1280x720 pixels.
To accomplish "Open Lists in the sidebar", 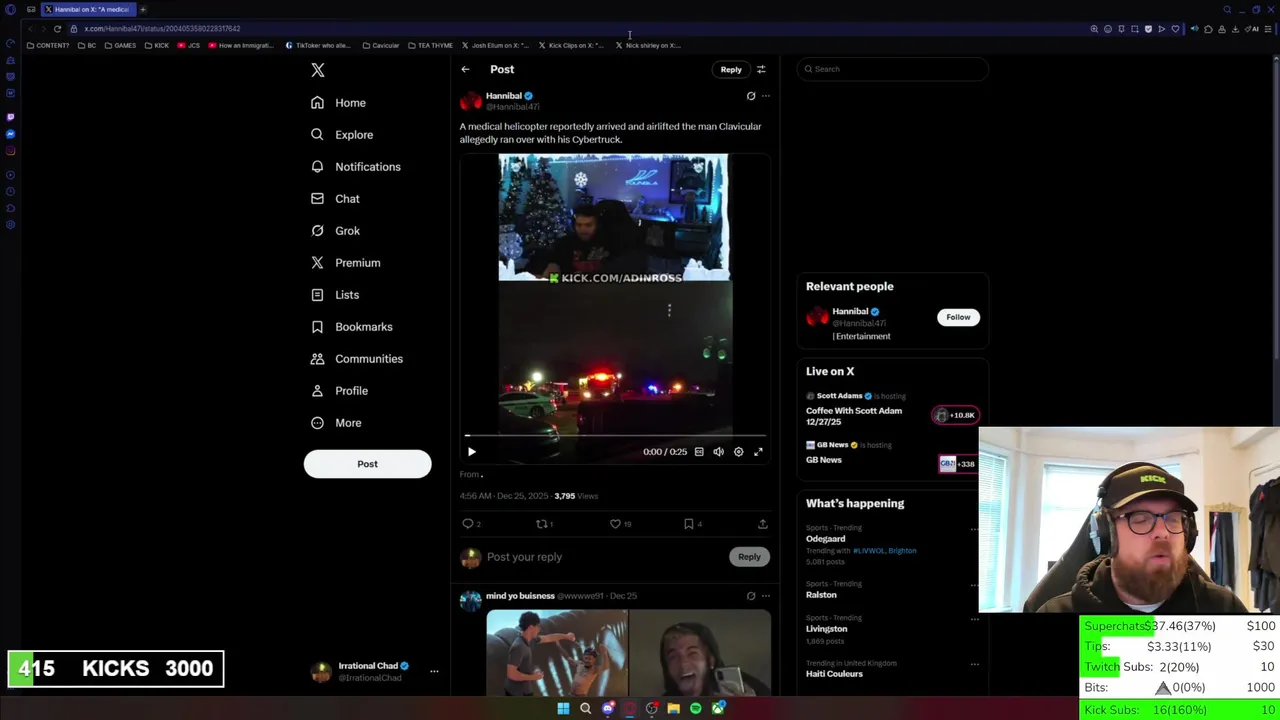I will coord(335,295).
